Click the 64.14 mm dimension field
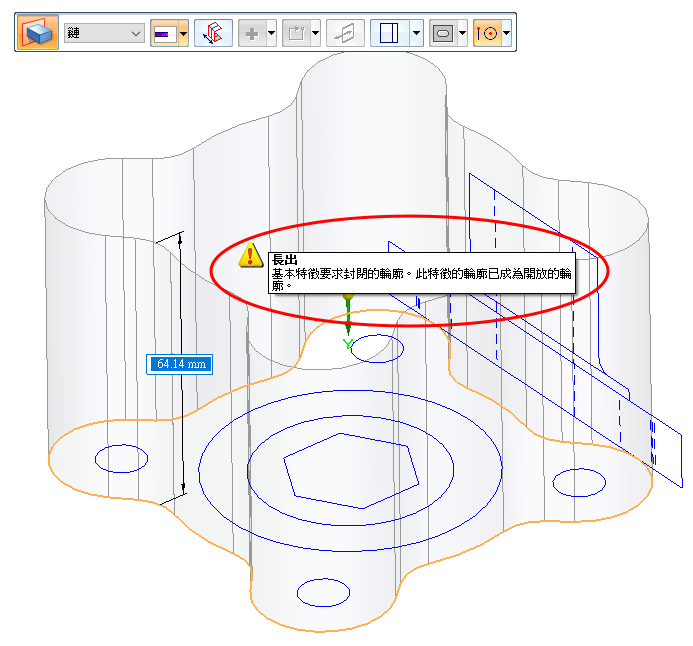This screenshot has height=646, width=693. [x=180, y=364]
